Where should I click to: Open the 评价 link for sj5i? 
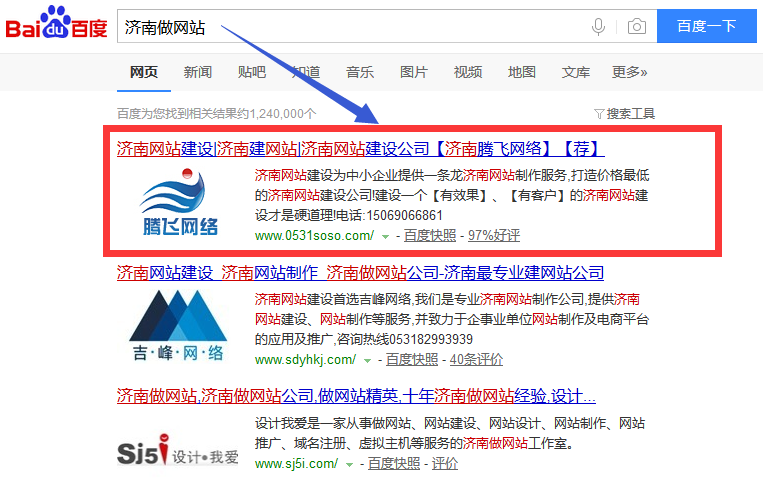point(445,464)
